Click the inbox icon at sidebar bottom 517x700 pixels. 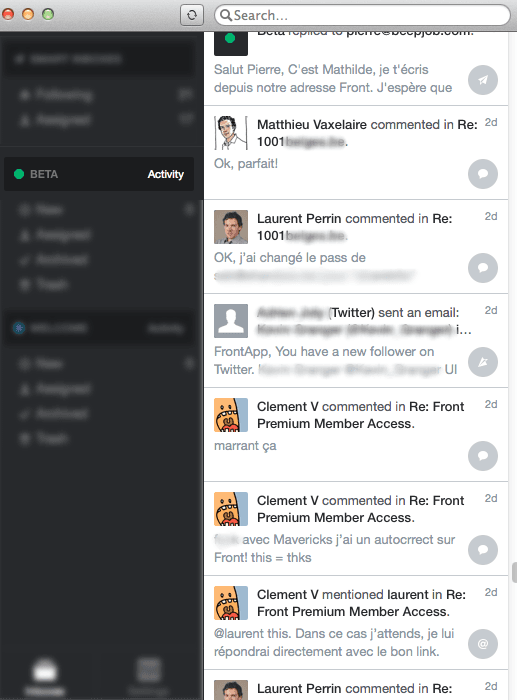(44, 671)
